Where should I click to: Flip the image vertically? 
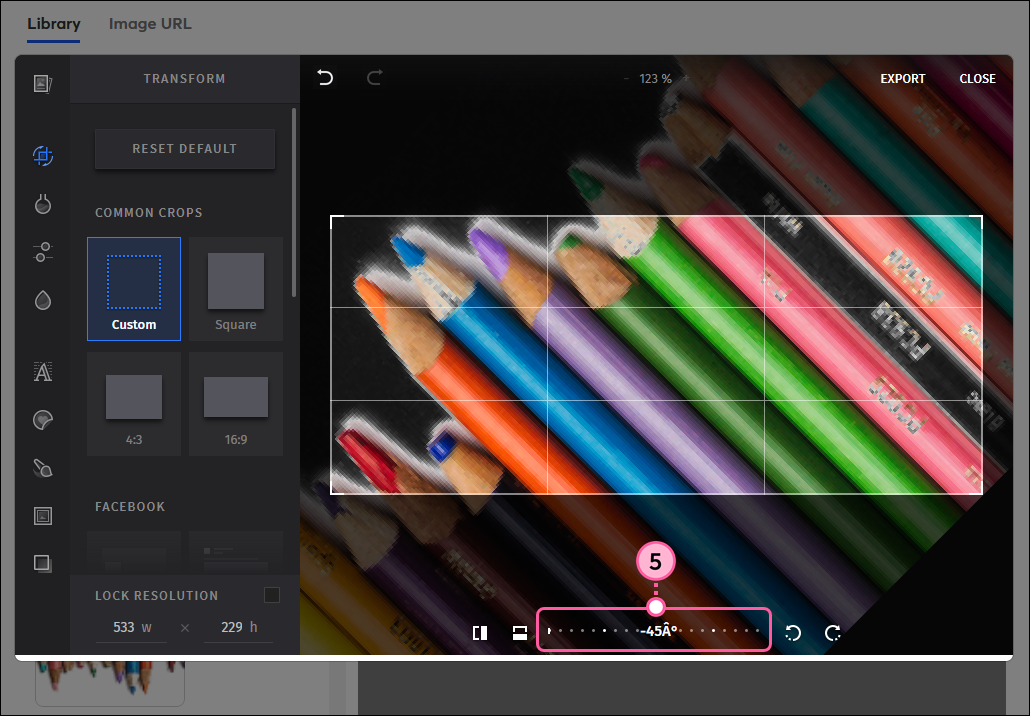(520, 633)
